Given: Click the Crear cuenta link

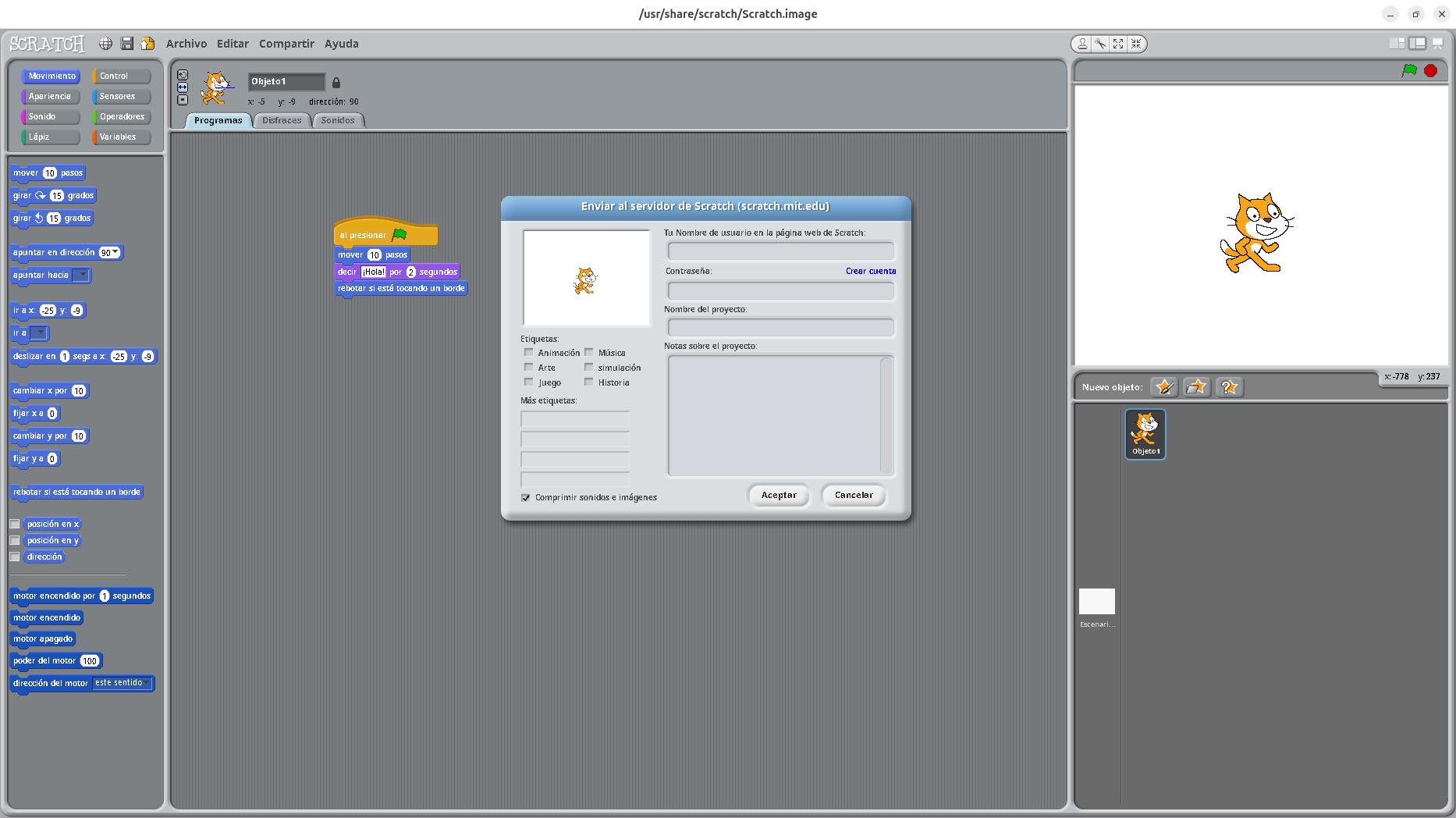Looking at the screenshot, I should [871, 271].
